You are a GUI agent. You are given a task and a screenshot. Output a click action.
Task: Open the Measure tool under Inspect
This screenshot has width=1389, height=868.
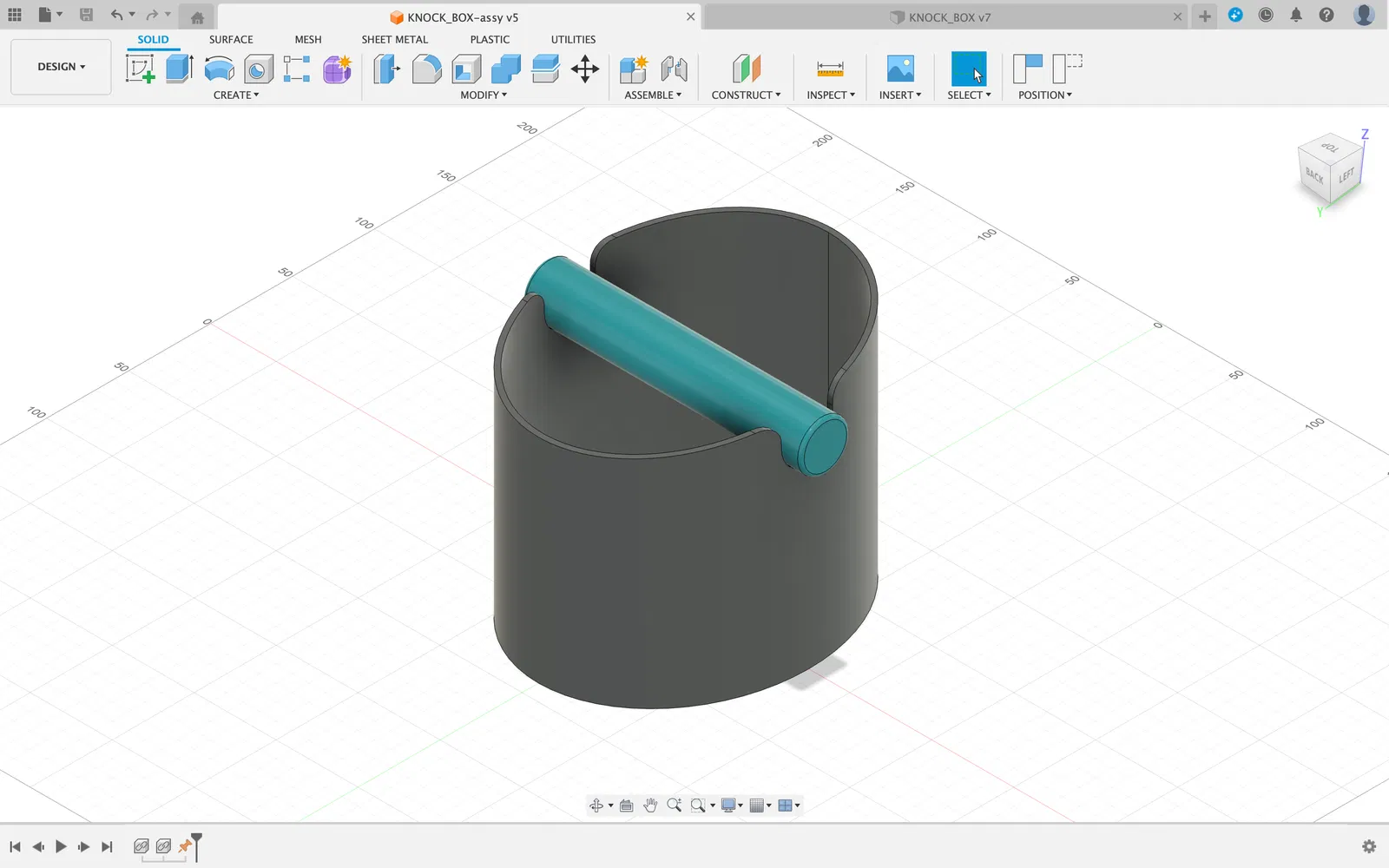click(x=830, y=69)
